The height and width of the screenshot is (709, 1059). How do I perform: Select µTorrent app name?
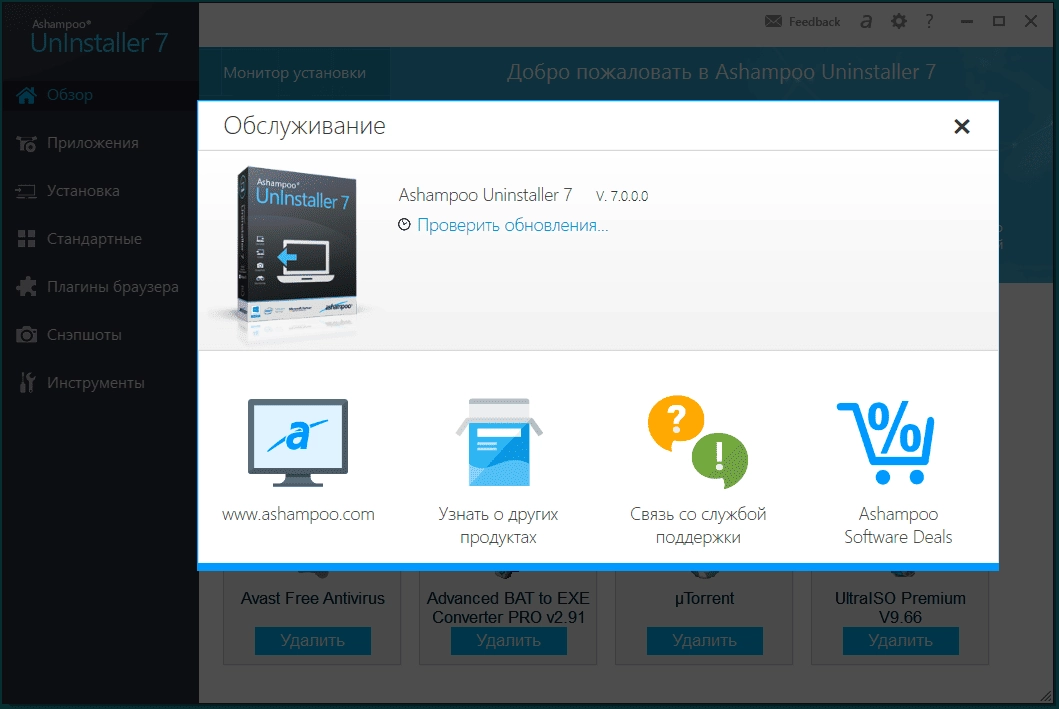704,599
